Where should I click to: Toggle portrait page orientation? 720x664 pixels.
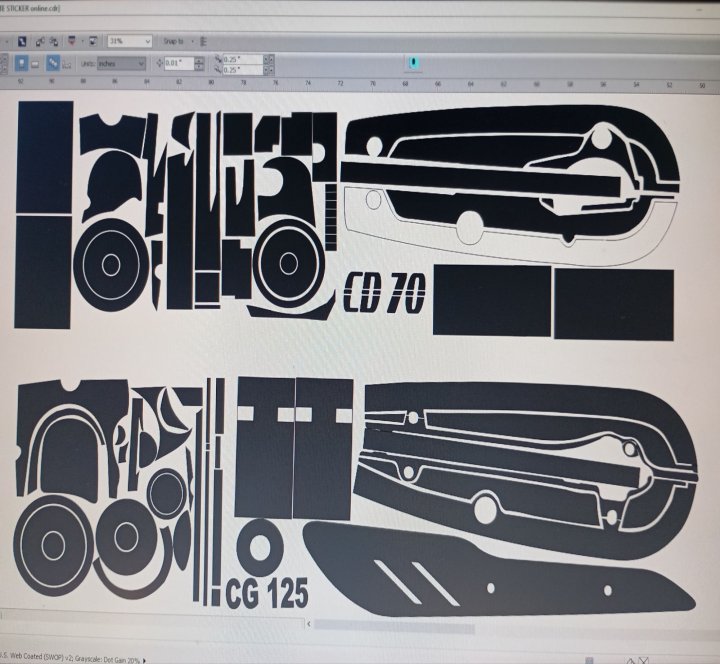click(21, 63)
